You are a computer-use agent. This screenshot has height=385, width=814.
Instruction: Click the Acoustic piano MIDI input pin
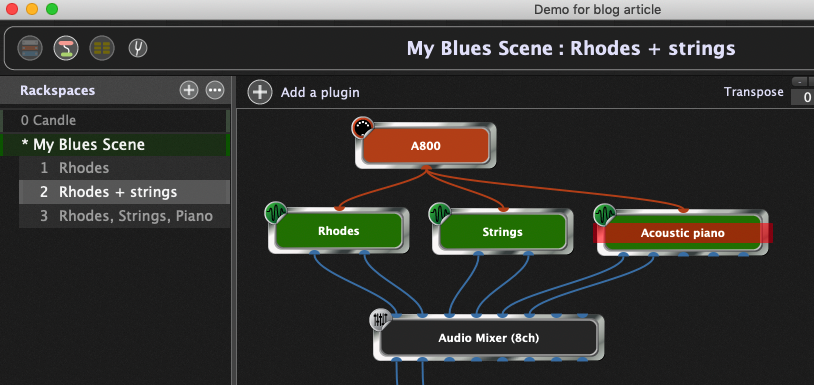[x=683, y=210]
